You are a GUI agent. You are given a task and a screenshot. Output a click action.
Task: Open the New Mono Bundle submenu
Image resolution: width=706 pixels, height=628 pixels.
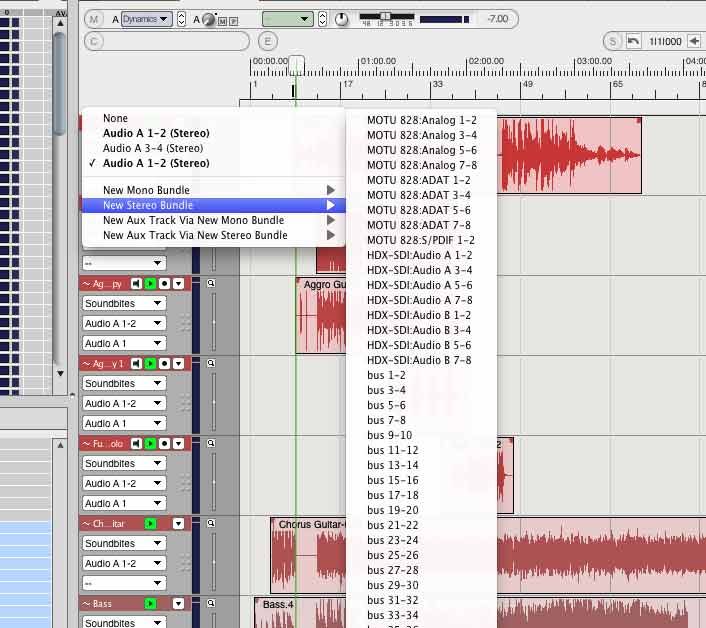tap(213, 190)
